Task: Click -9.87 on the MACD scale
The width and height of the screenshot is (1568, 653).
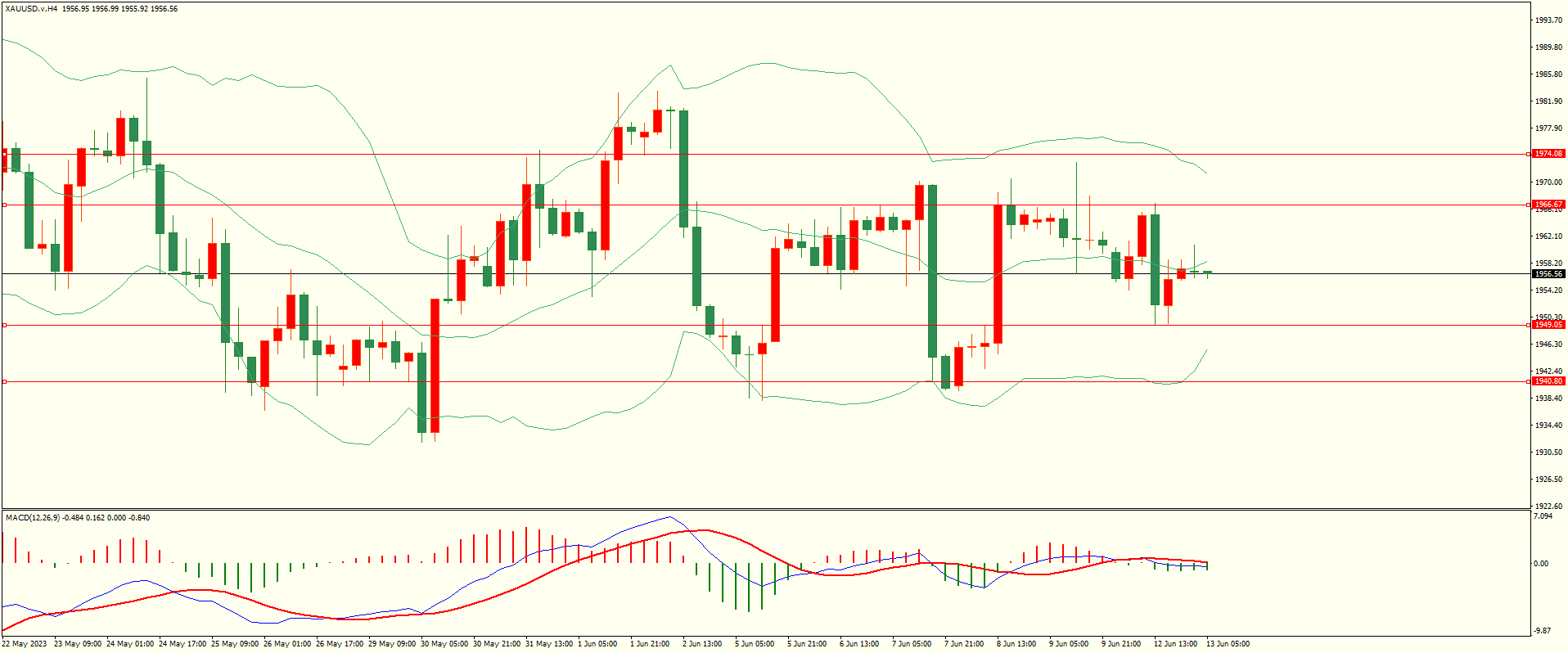Action: point(1542,631)
